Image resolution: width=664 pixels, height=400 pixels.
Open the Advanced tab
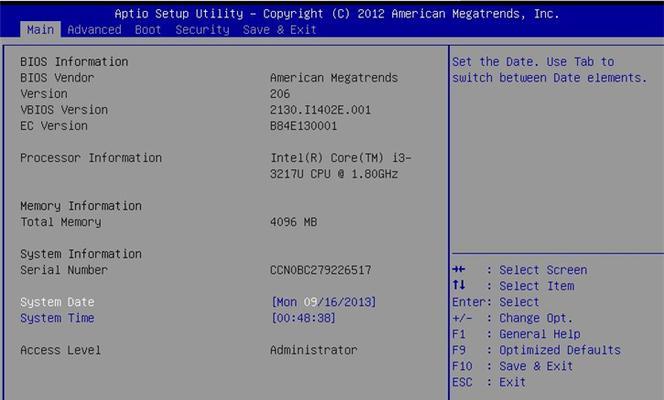coord(94,30)
